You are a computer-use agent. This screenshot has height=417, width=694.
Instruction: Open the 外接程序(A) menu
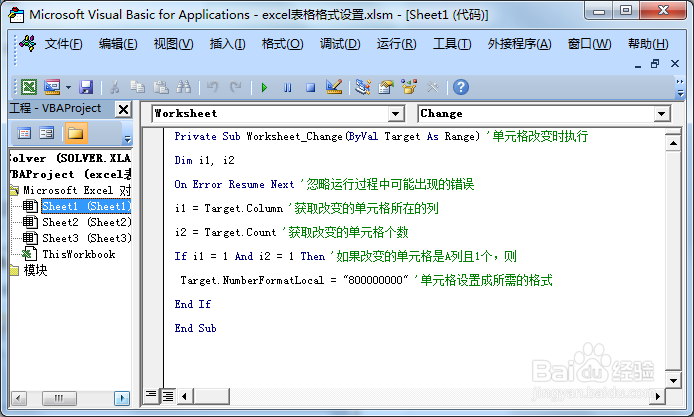(x=520, y=44)
